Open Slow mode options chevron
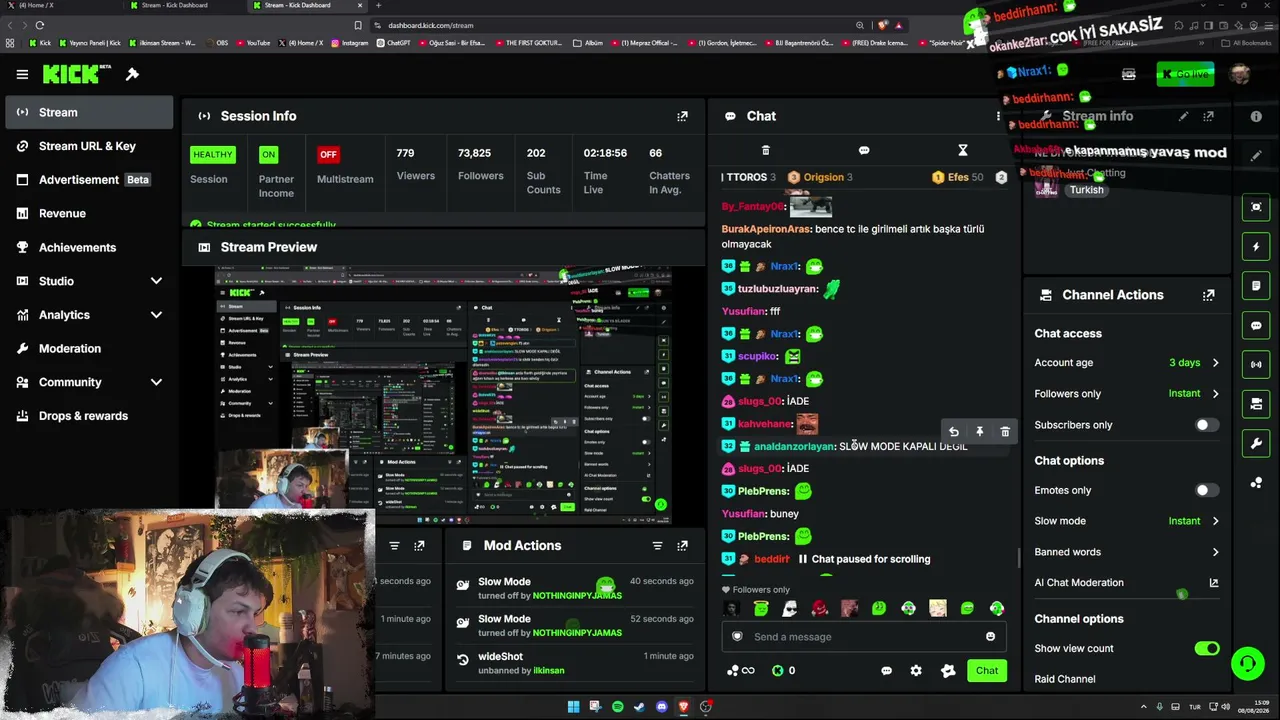 pos(1215,521)
